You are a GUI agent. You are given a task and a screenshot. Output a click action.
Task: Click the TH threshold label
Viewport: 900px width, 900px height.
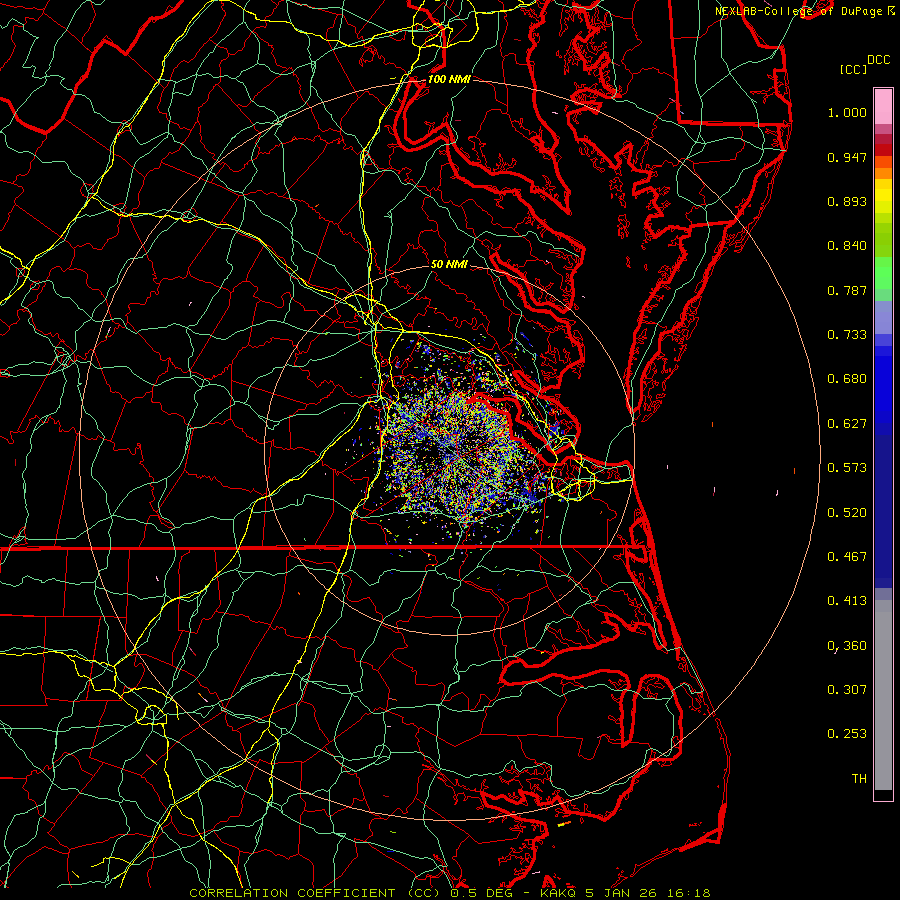point(859,779)
